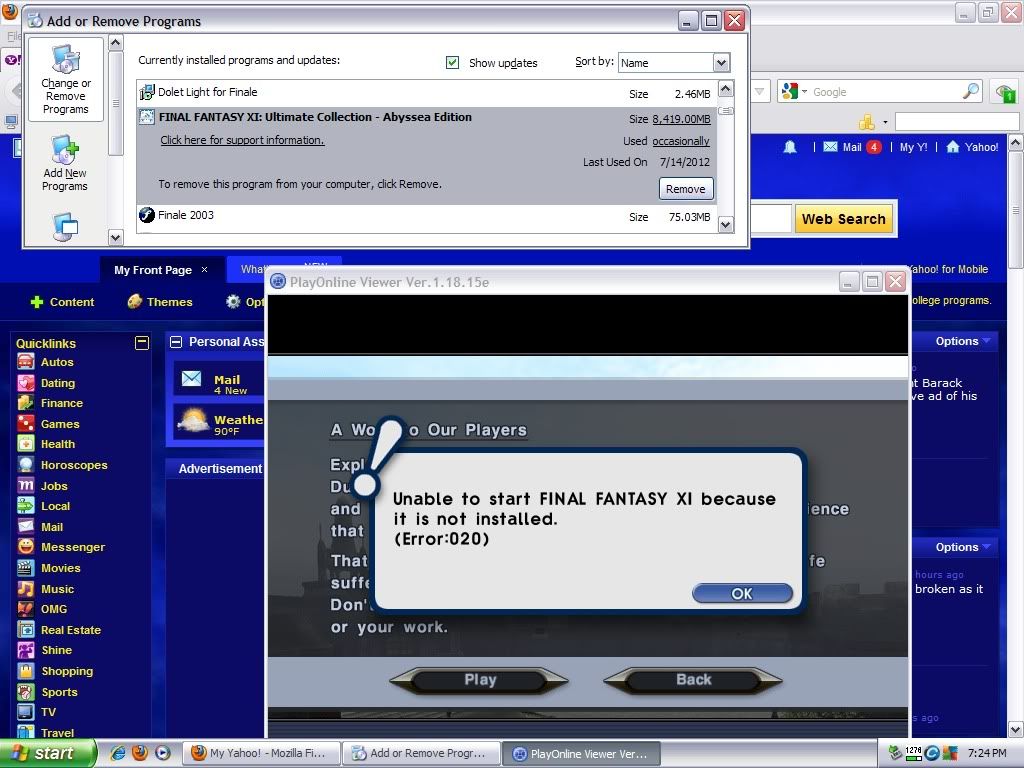Viewport: 1024px width, 768px height.
Task: Select Change or Remove Programs icon
Action: pos(66,79)
